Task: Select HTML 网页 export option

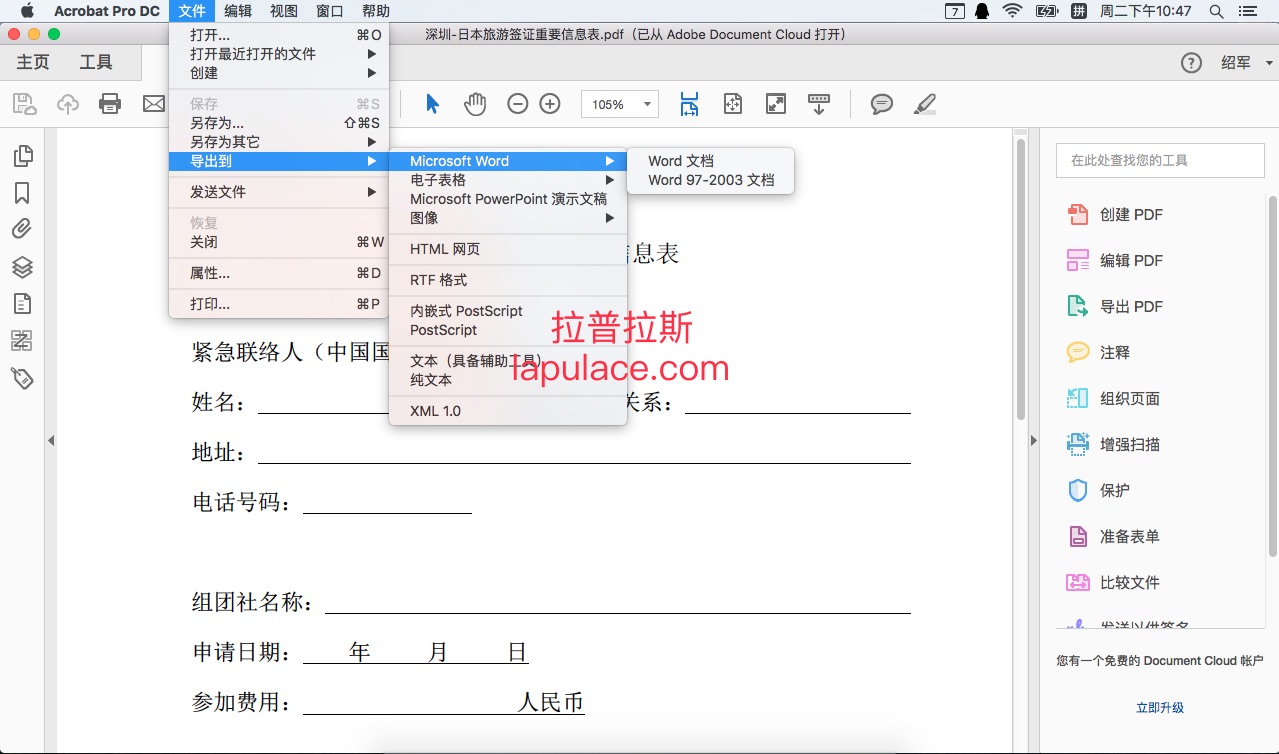Action: [508, 249]
